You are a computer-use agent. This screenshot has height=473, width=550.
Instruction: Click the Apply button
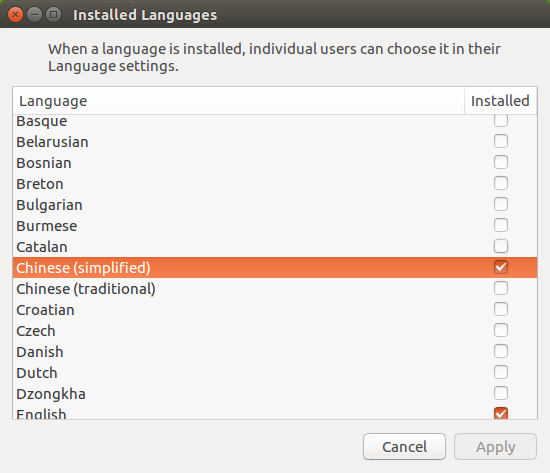point(495,447)
